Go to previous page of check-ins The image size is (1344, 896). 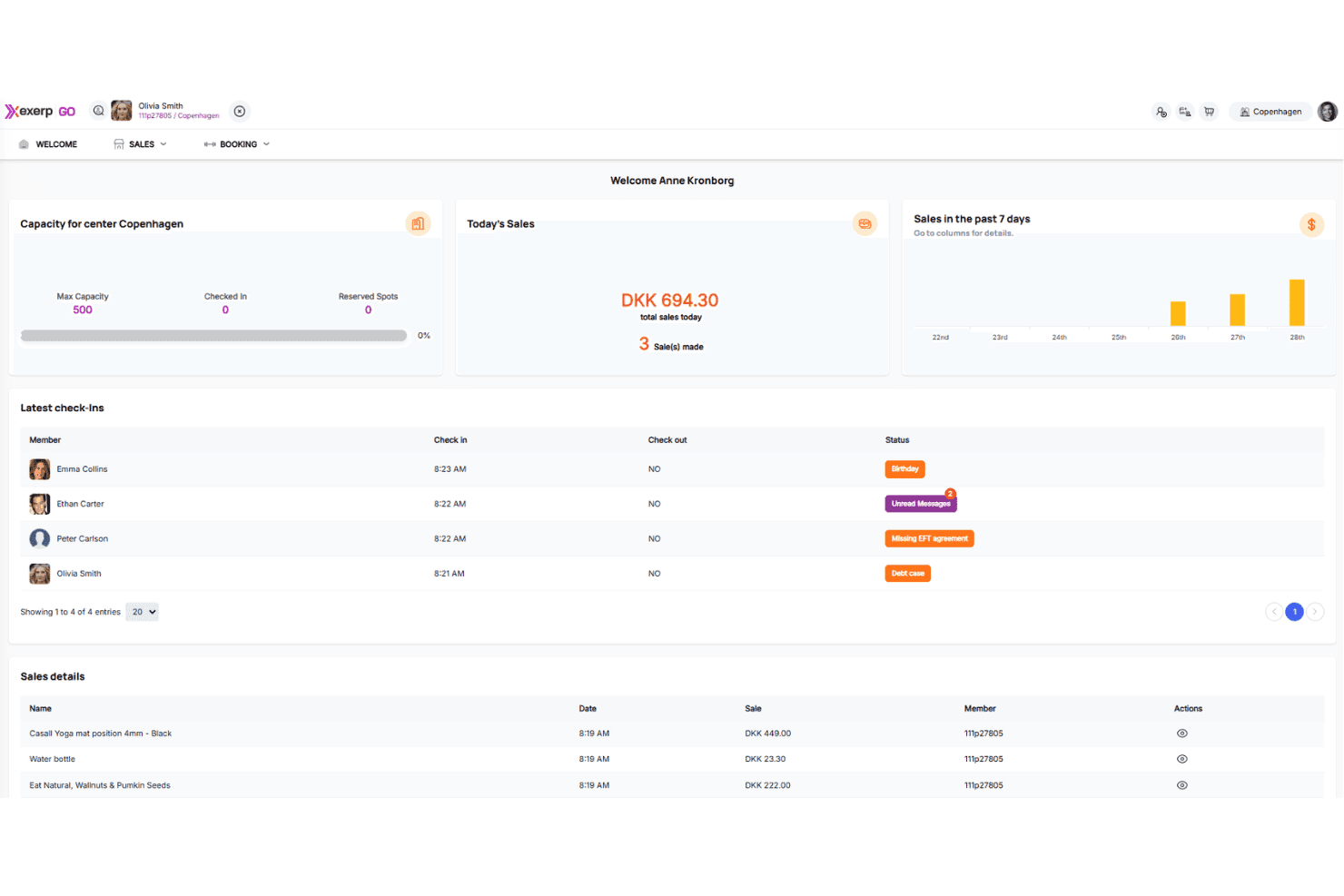[1274, 612]
